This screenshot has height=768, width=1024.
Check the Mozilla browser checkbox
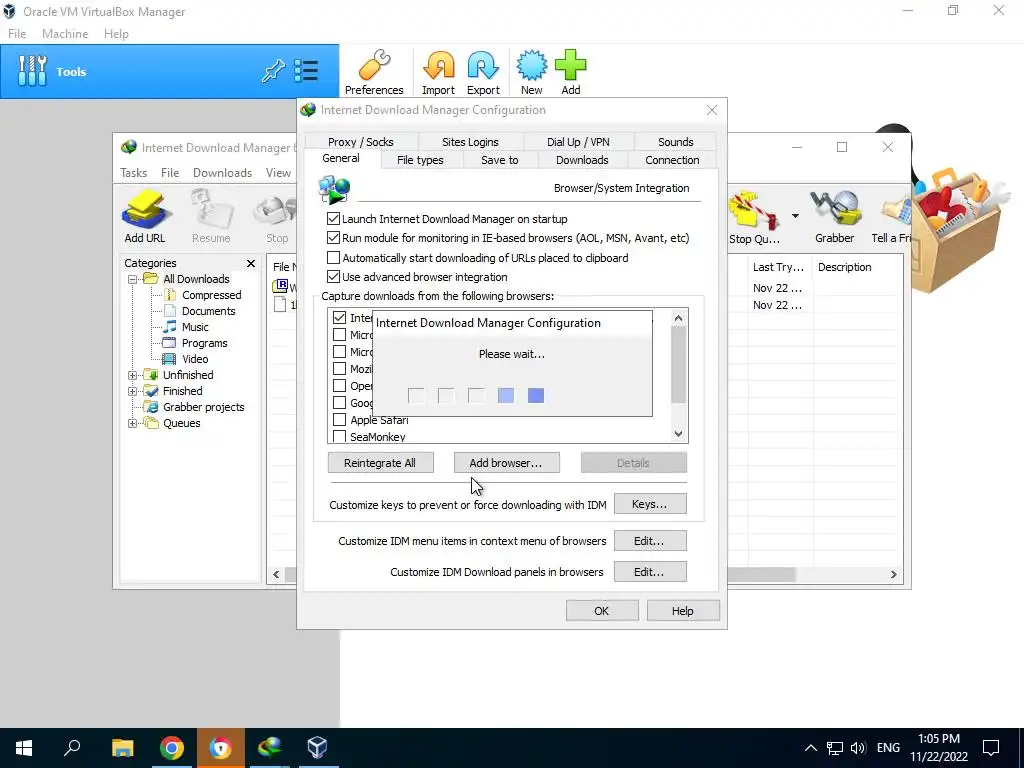click(339, 368)
